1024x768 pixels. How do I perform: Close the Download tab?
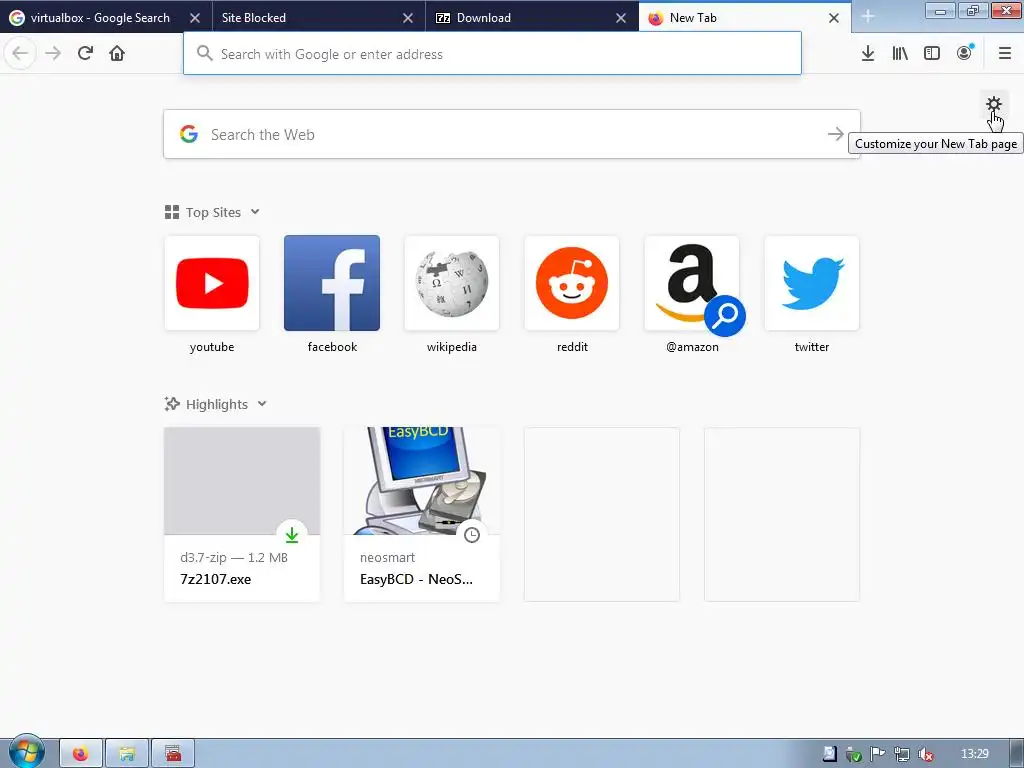[x=621, y=18]
